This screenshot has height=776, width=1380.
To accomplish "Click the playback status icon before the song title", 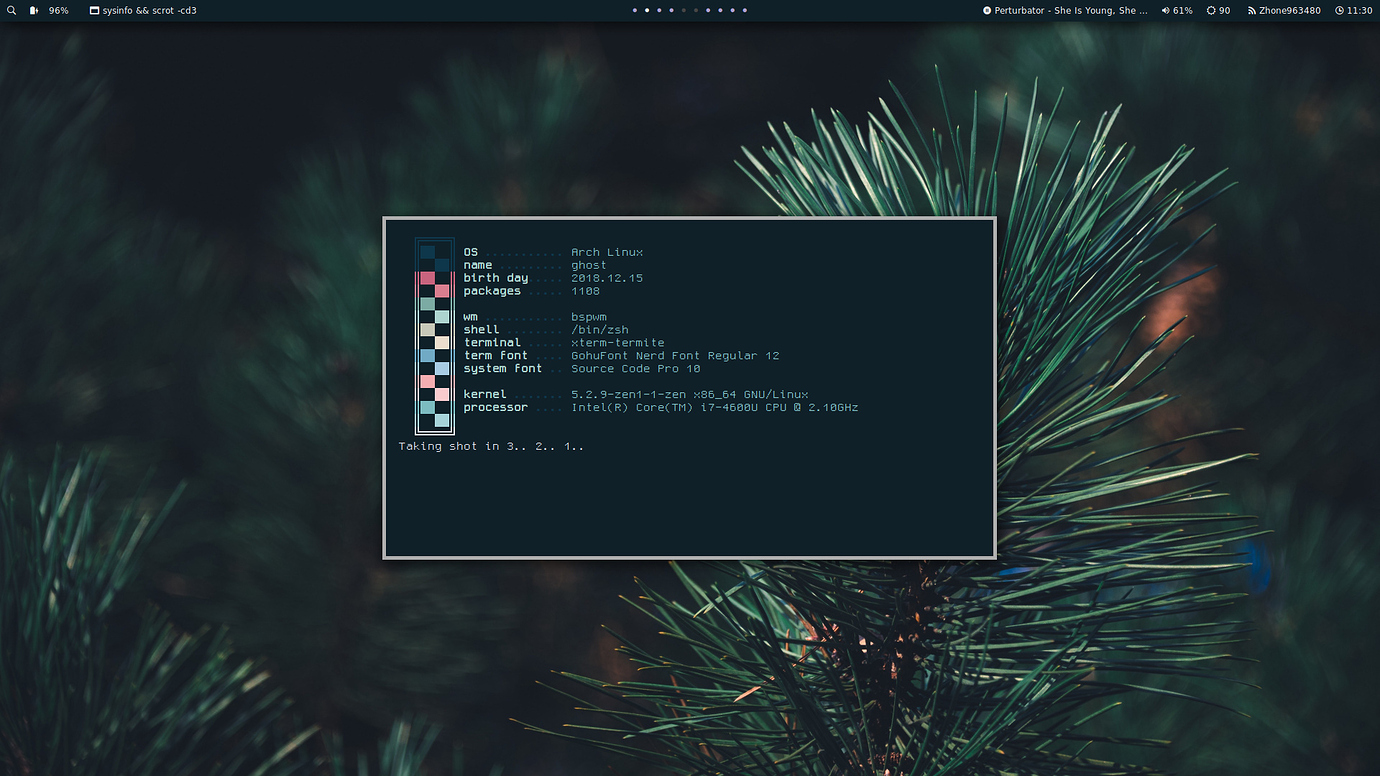I will tap(986, 10).
